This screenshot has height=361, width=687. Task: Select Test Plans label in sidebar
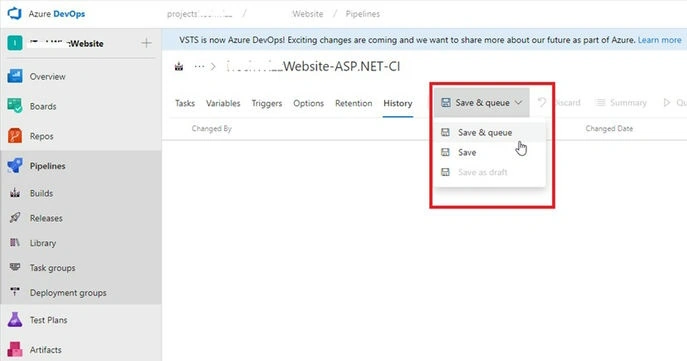pos(48,320)
